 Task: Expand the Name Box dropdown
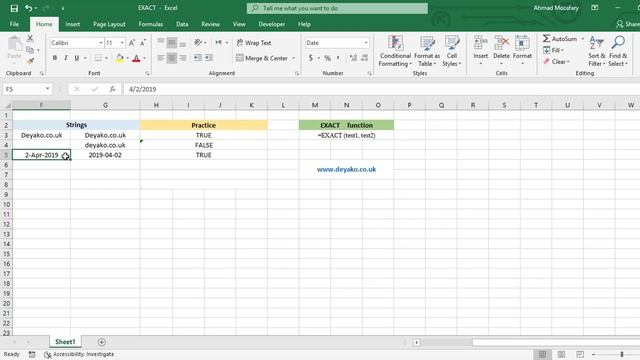click(48, 89)
